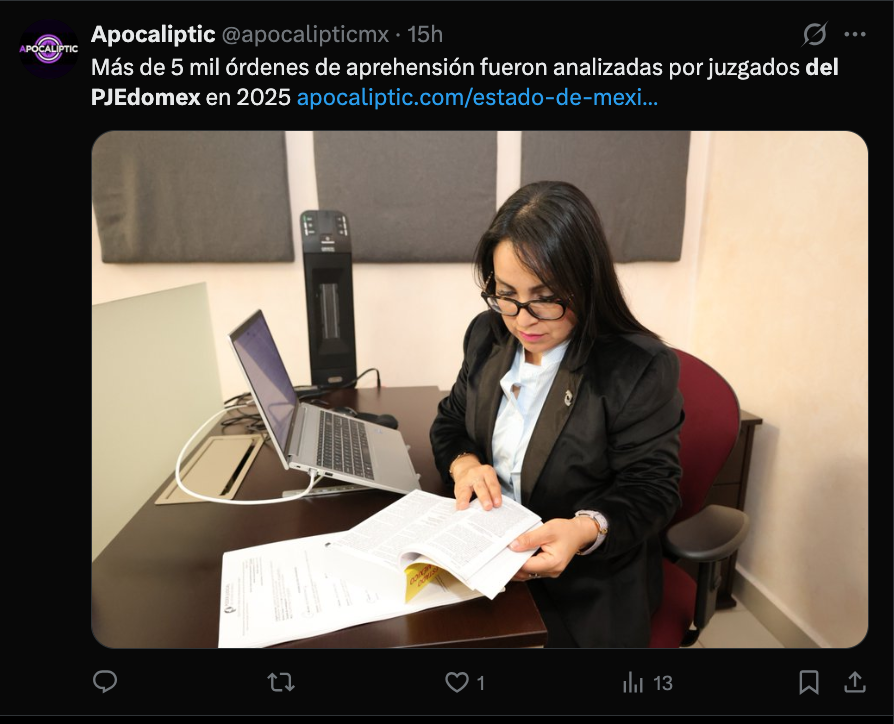The image size is (894, 724).
Task: Click the '2025' text in the tweet
Action: (263, 97)
